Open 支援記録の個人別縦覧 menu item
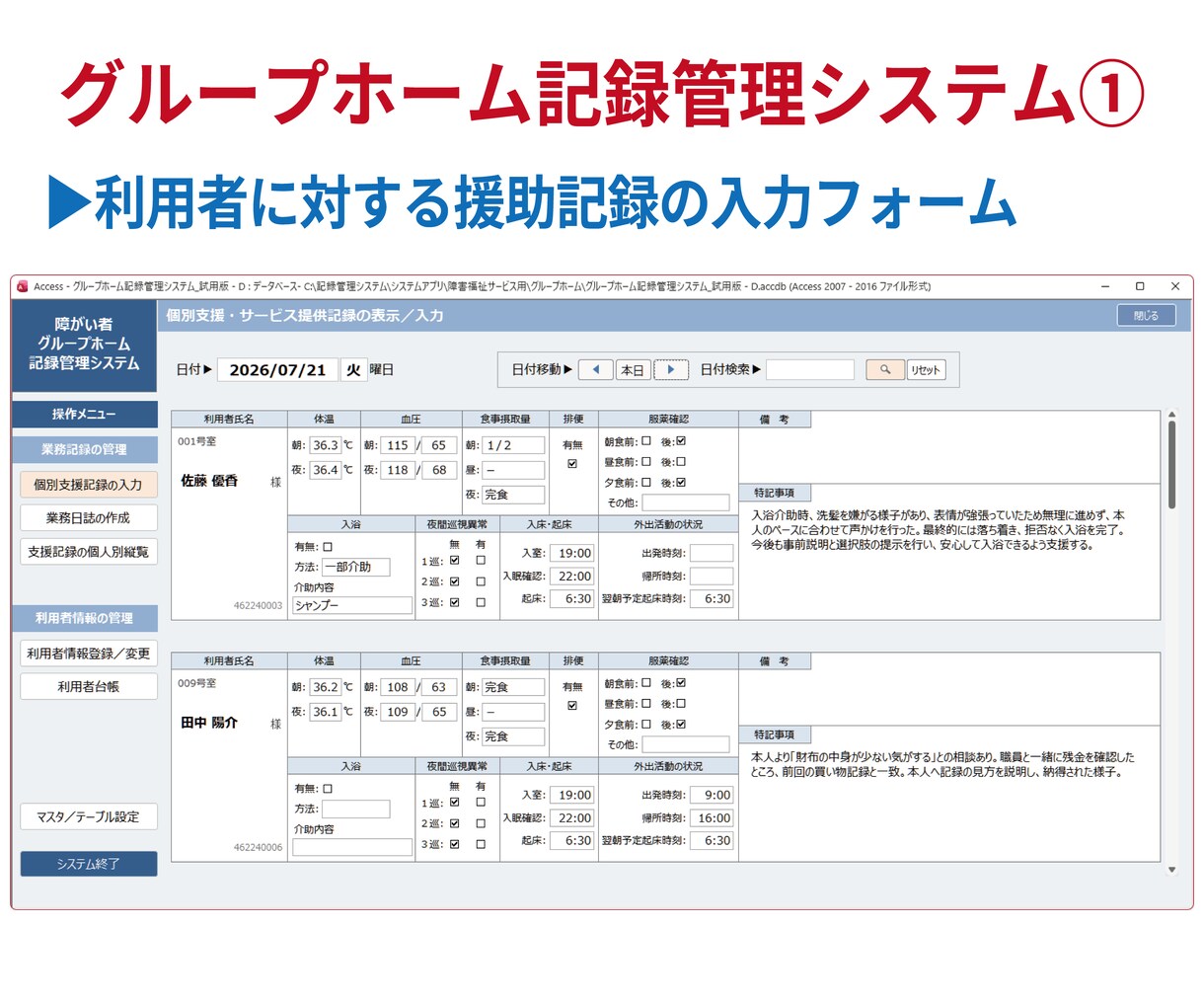The image size is (1204, 1004). pyautogui.click(x=88, y=552)
